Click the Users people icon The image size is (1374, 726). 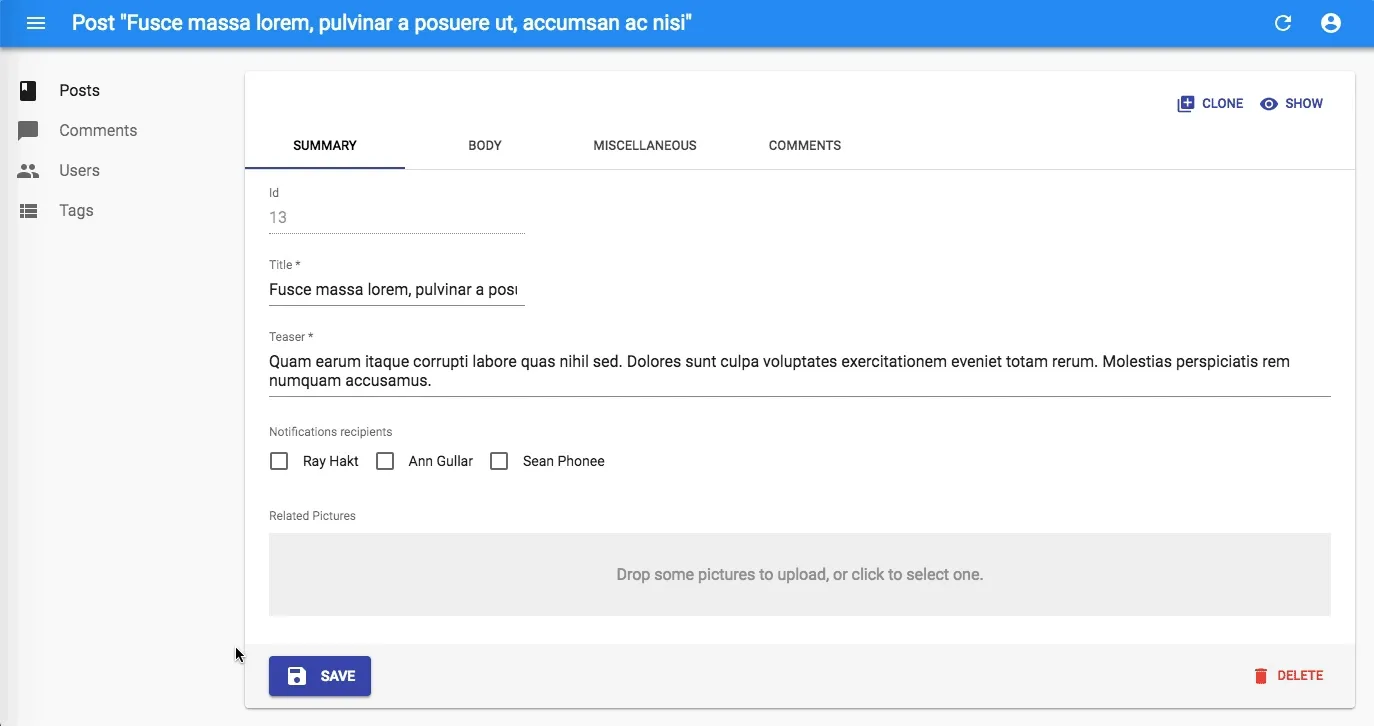coord(28,171)
